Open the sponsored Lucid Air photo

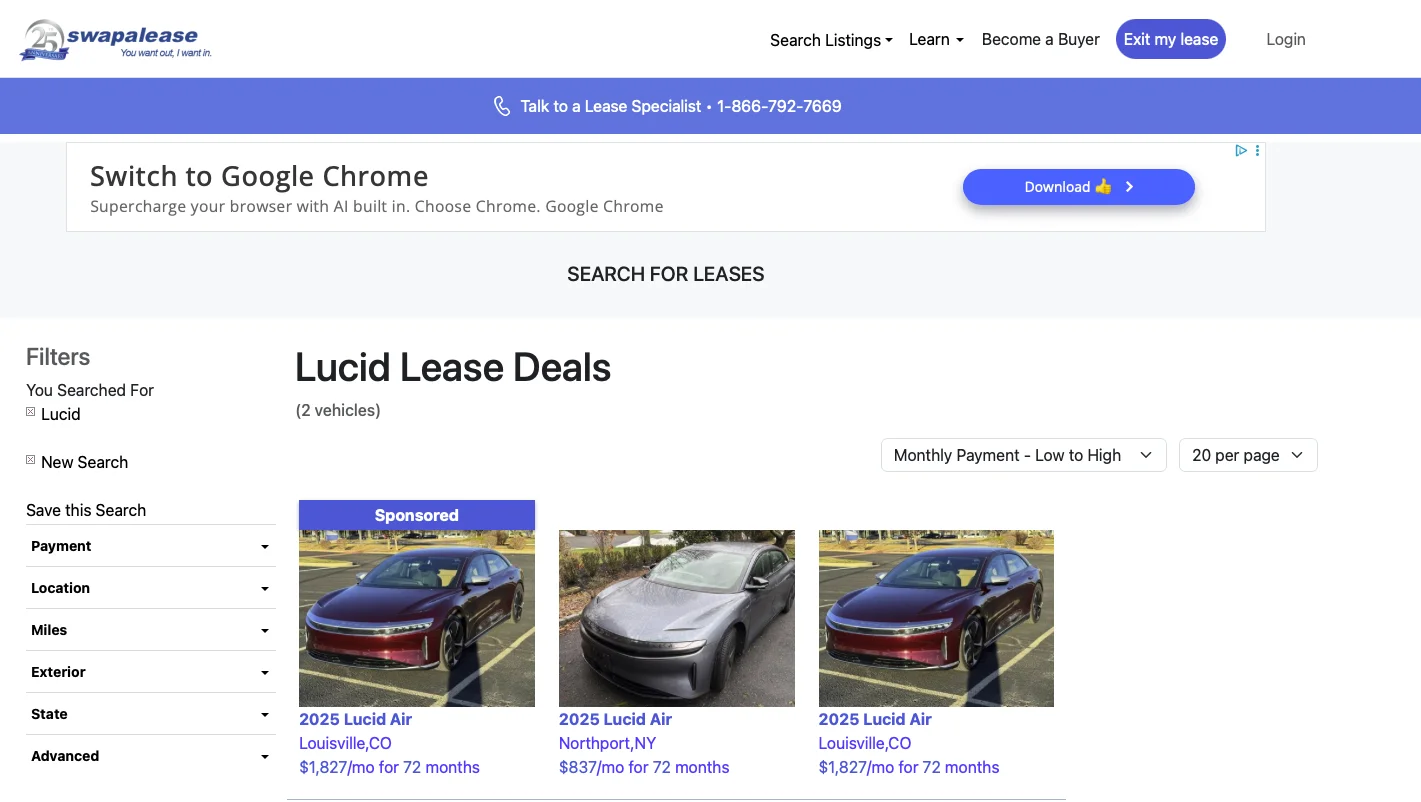click(x=417, y=618)
